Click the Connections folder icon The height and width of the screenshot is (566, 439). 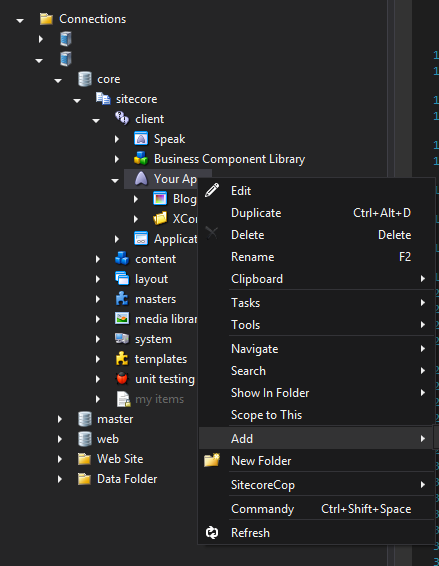coord(46,19)
